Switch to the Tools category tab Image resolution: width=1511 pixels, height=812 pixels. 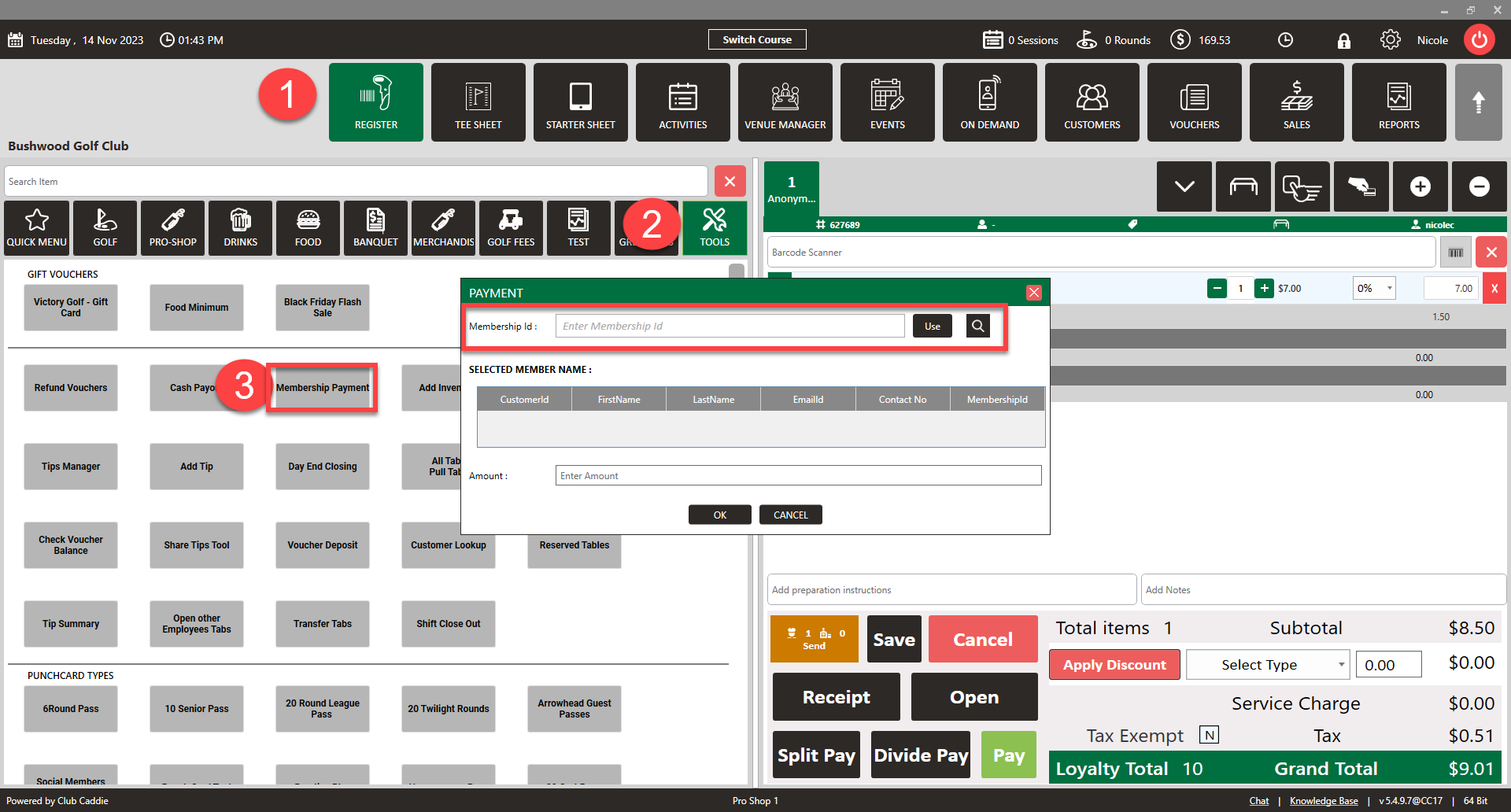(715, 228)
